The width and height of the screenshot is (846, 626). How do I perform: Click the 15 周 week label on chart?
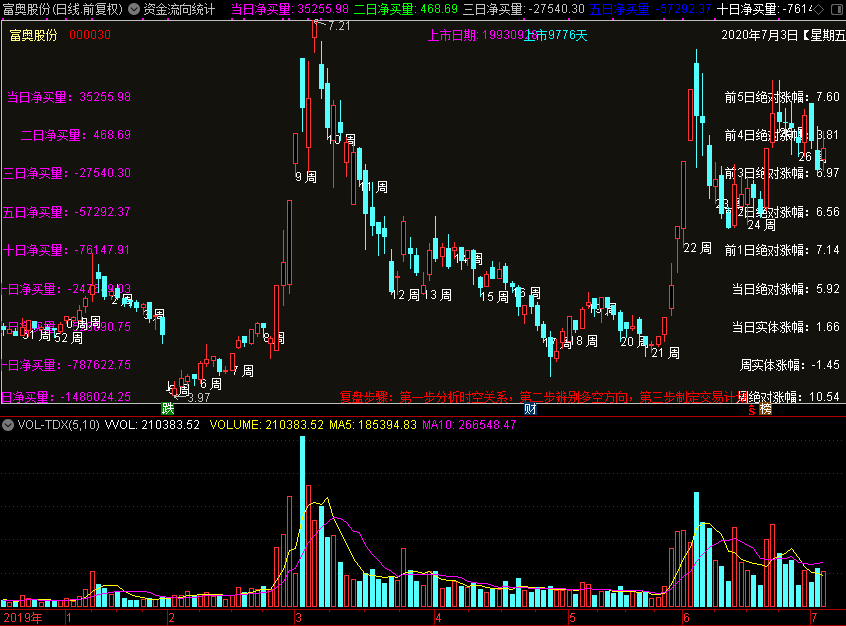[x=494, y=297]
